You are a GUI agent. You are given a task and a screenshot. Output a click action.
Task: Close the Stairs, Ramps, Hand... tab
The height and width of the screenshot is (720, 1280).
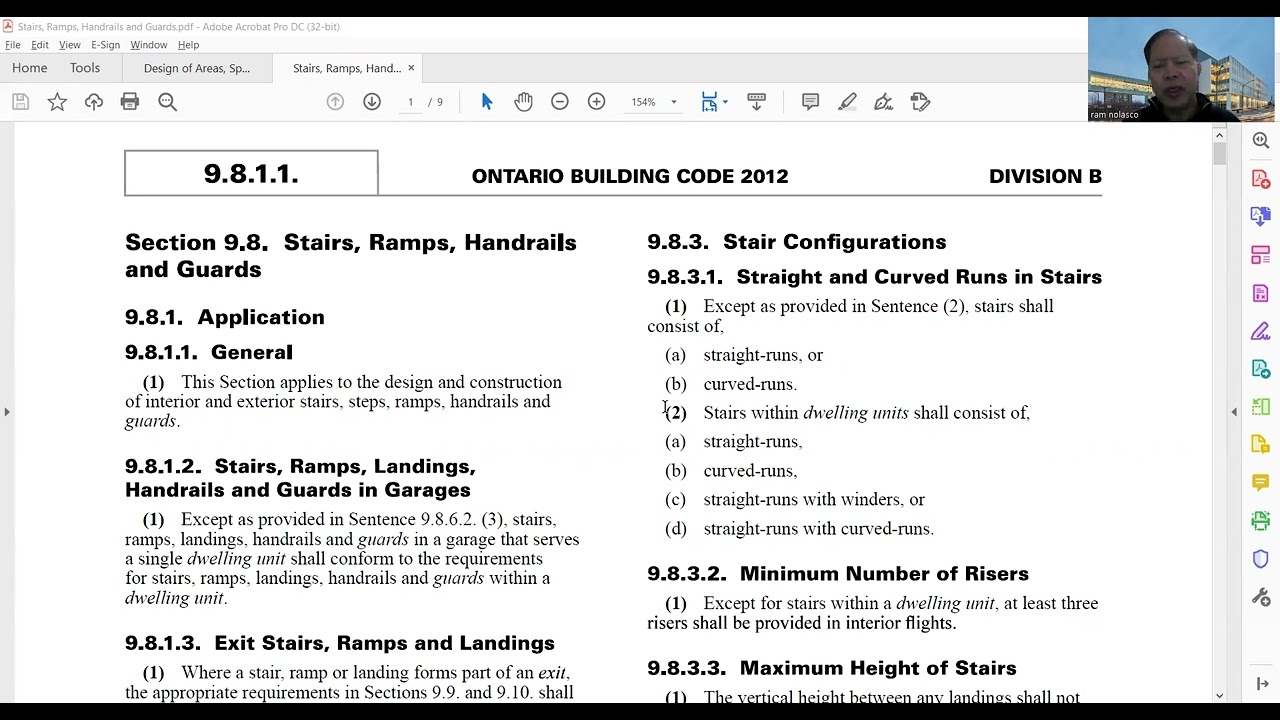tap(411, 68)
